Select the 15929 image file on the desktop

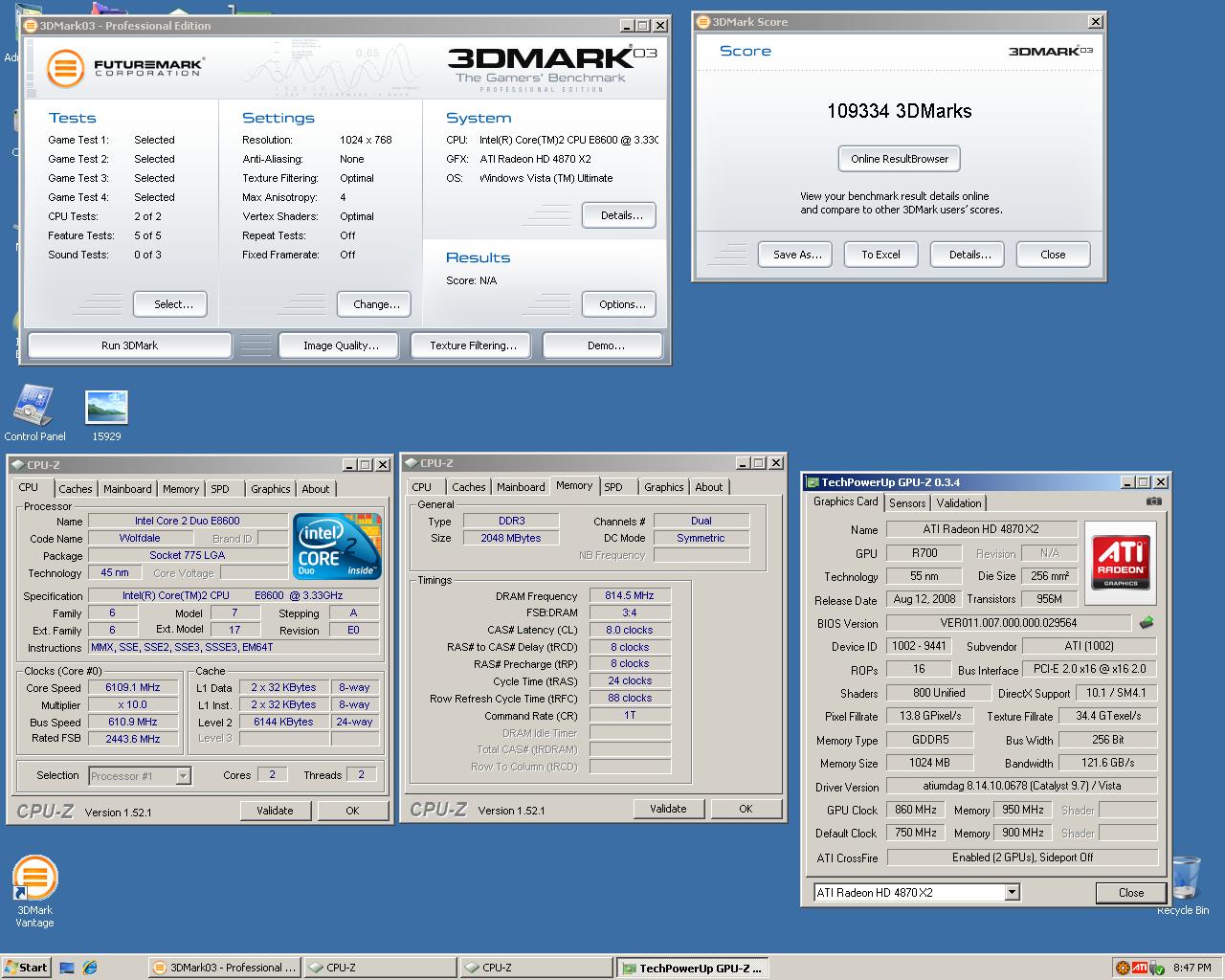click(106, 415)
